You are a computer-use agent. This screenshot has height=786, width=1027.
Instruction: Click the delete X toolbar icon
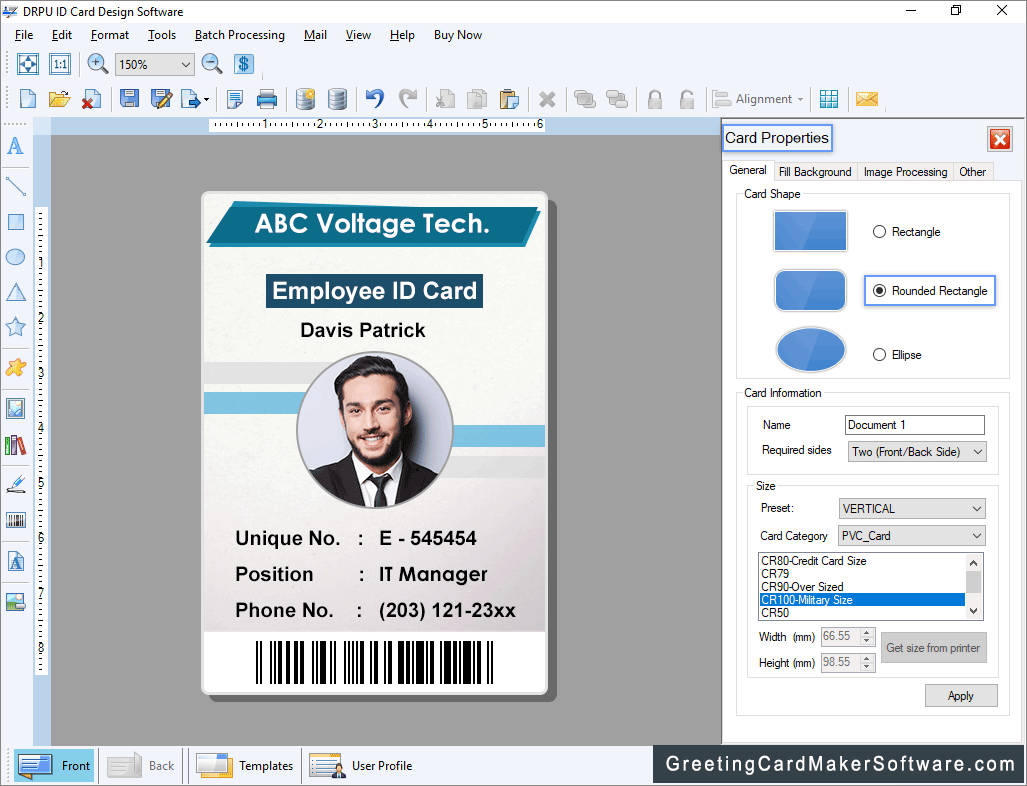[x=547, y=100]
